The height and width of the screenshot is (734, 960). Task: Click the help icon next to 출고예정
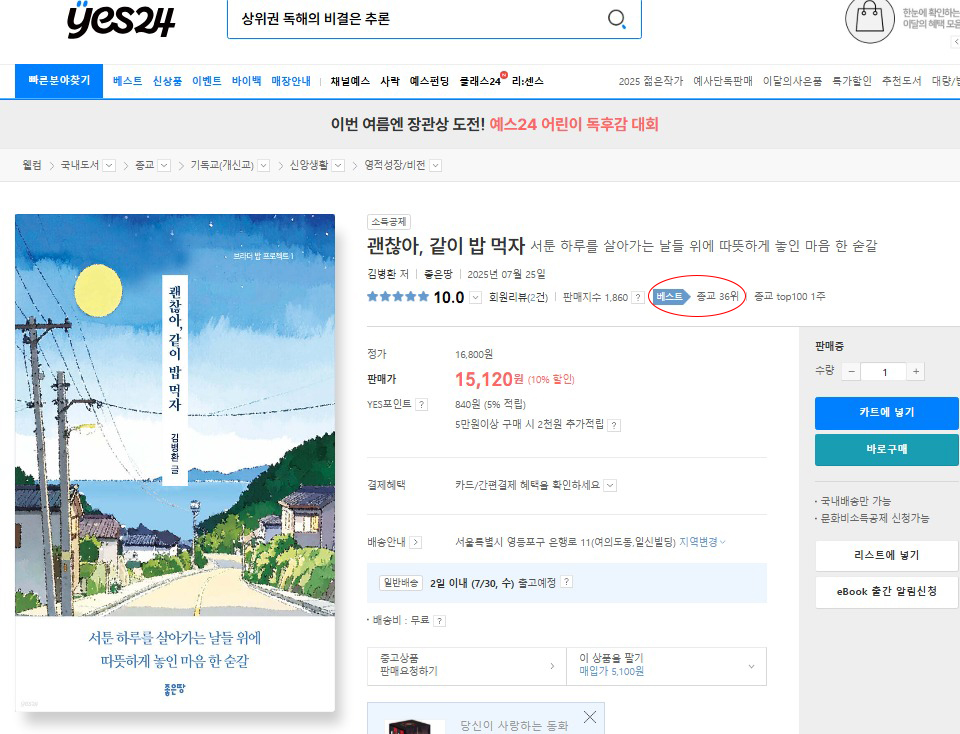[x=567, y=582]
